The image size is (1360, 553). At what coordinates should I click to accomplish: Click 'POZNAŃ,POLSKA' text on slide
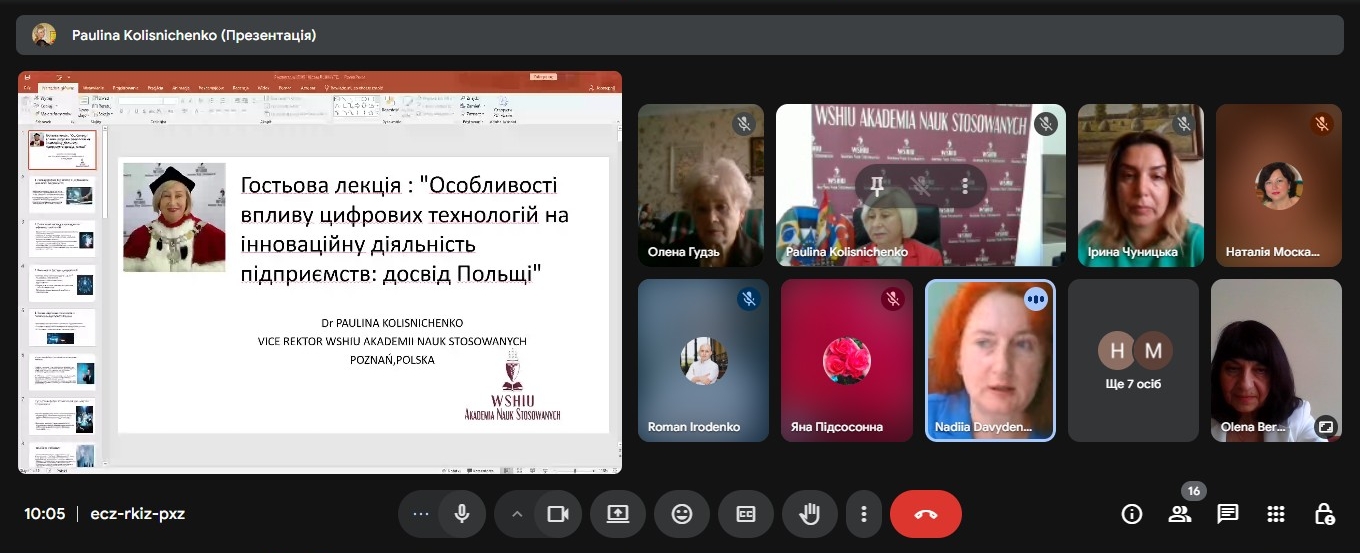coord(392,359)
